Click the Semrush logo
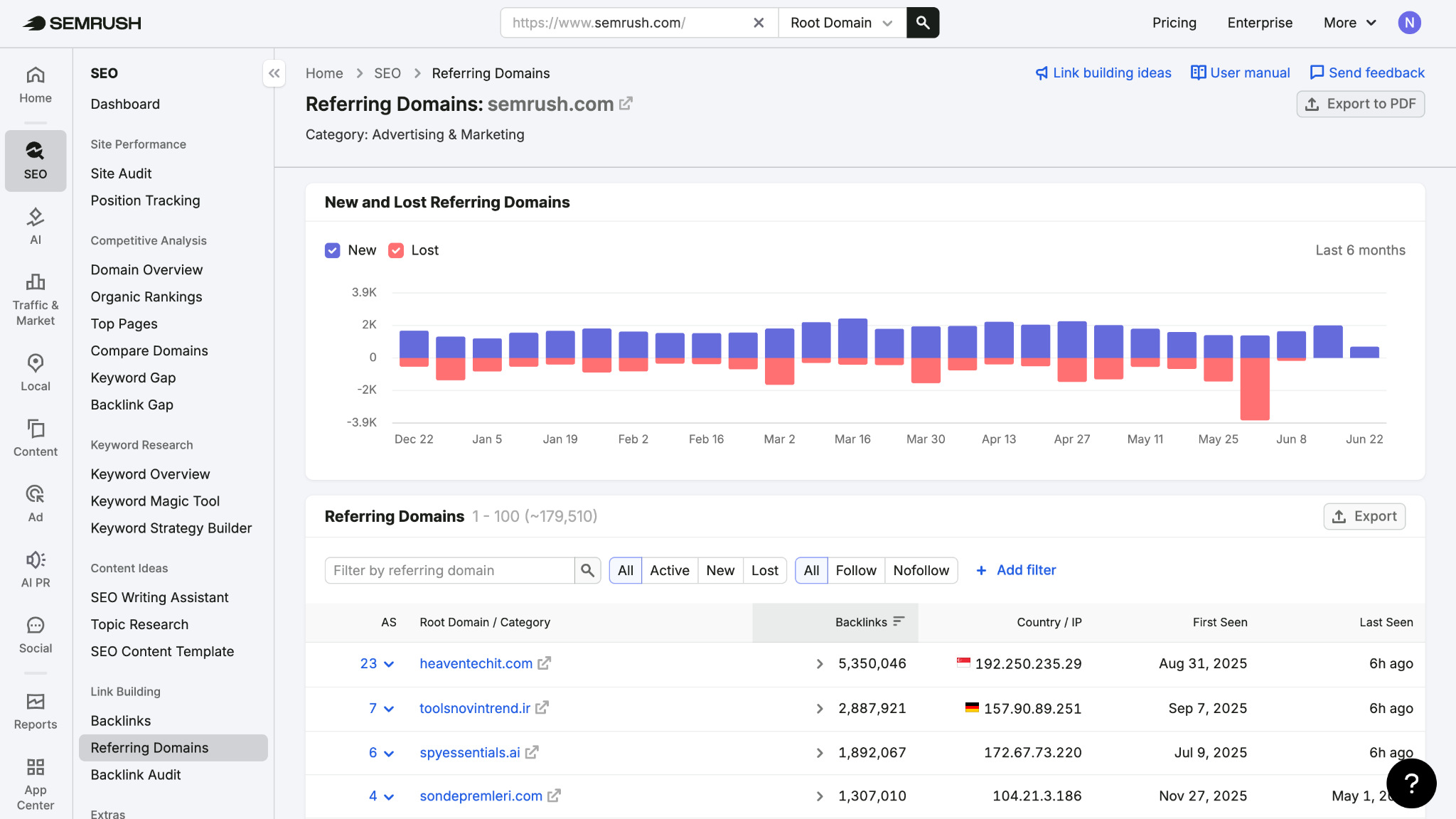 pyautogui.click(x=82, y=23)
